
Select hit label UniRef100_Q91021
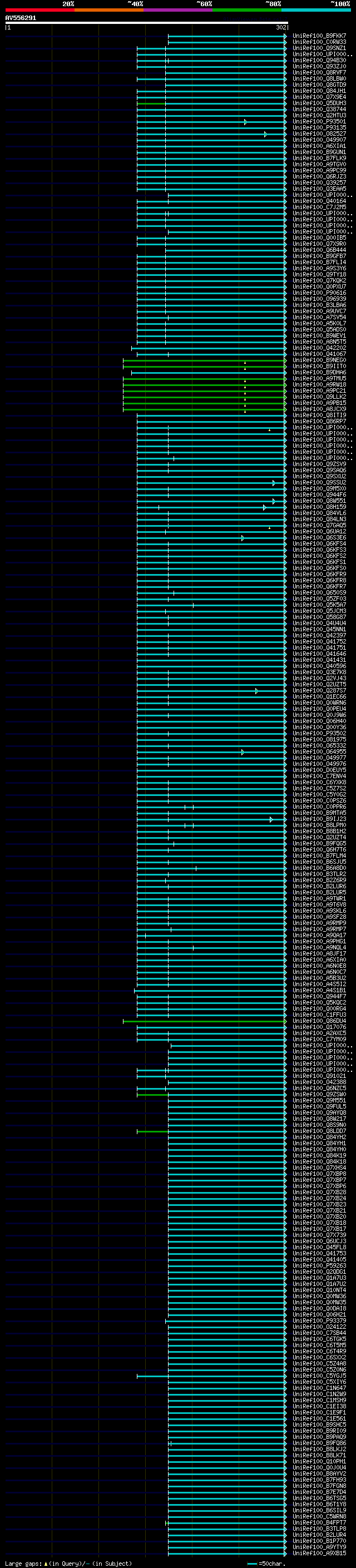[319, 1076]
